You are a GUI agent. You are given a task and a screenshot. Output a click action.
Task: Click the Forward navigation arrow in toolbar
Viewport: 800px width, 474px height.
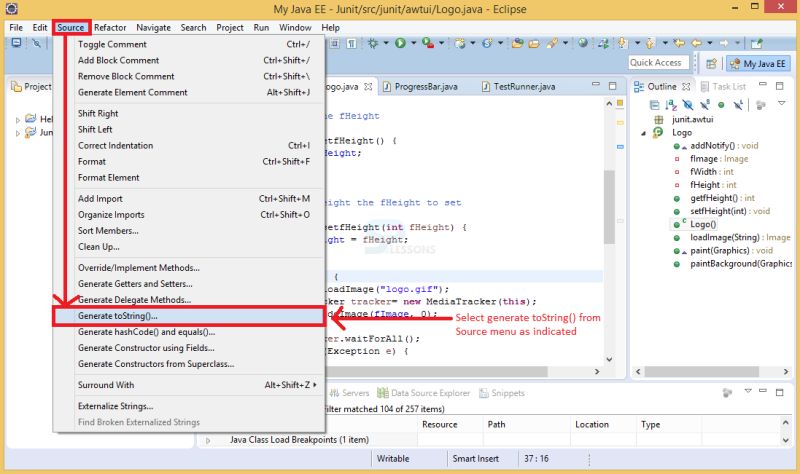coord(724,43)
